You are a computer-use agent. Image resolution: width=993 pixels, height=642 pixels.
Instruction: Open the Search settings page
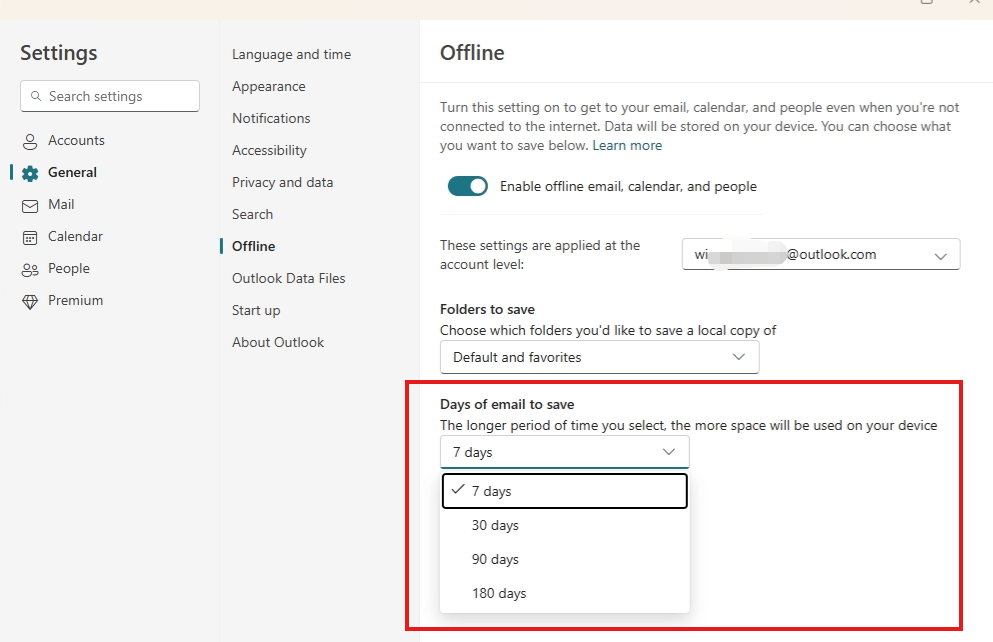tap(252, 215)
